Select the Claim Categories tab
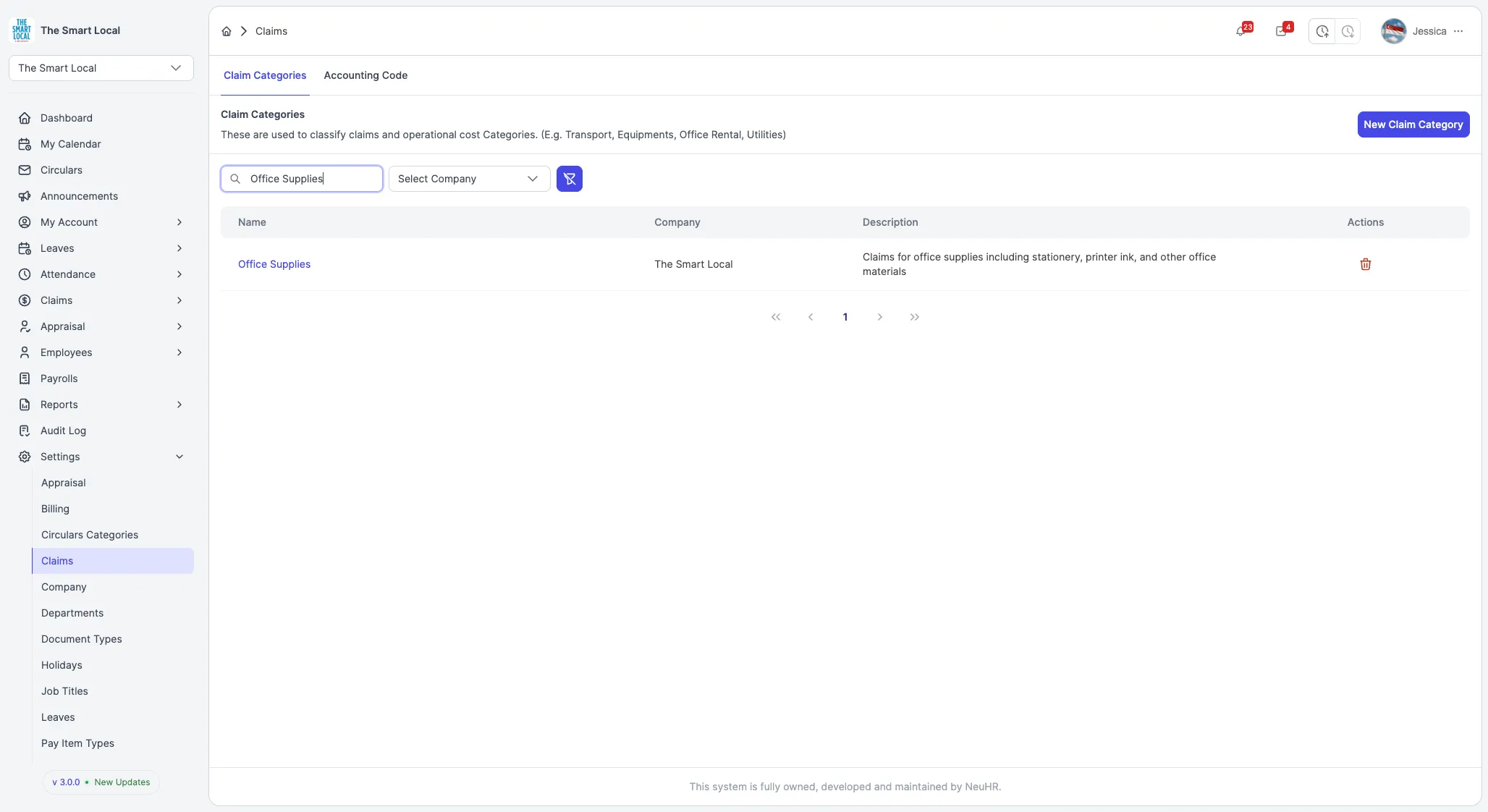Screen dimensions: 1488x812 (265, 75)
